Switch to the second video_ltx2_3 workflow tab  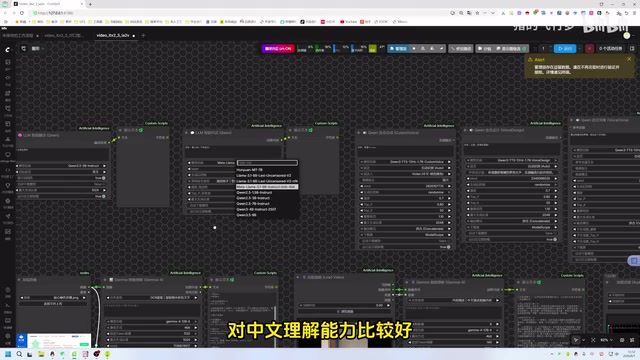tap(64, 36)
